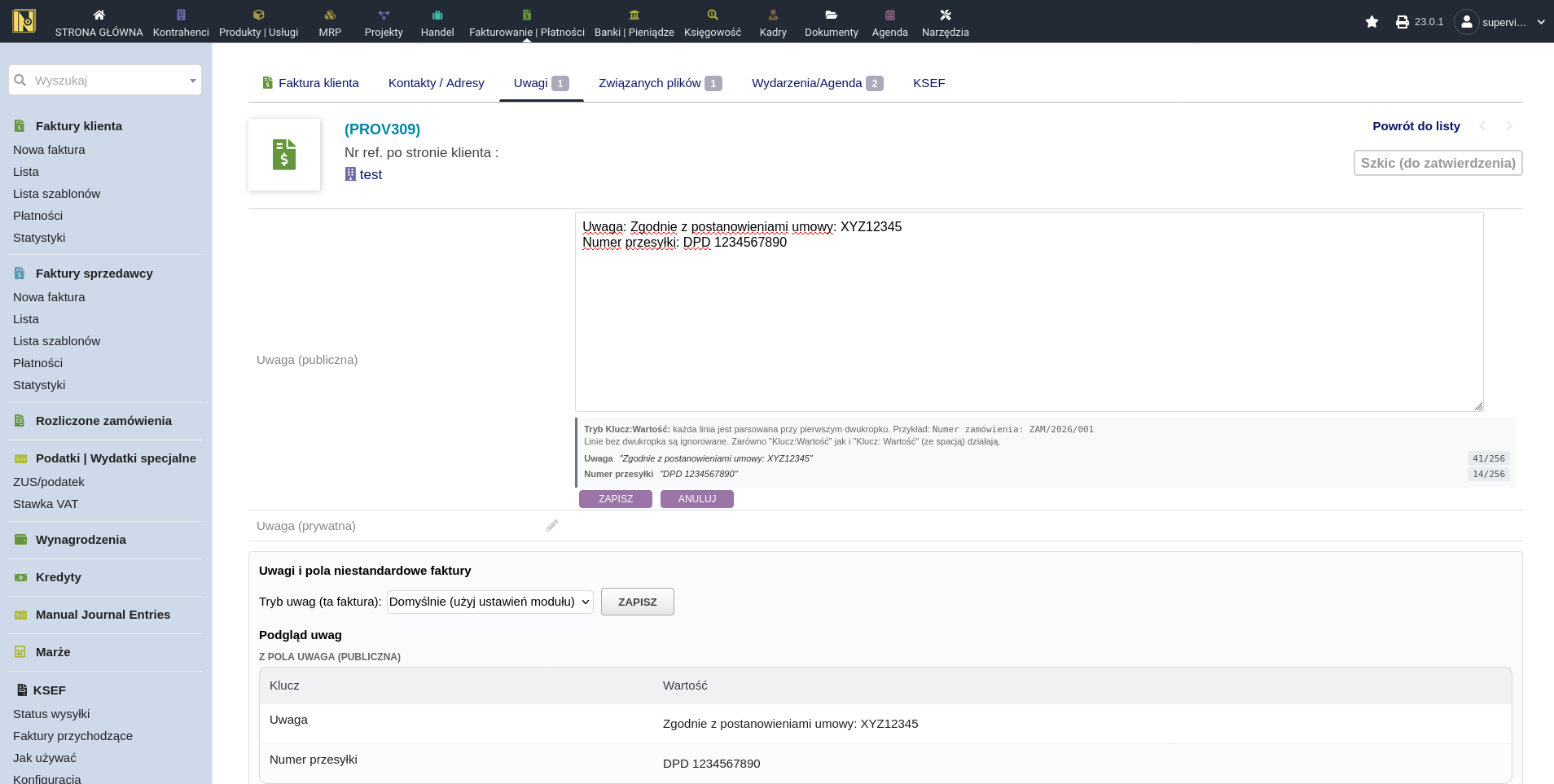Screen dimensions: 1554x784
Task: Click the home icon for Strona Główna
Action: click(x=99, y=15)
